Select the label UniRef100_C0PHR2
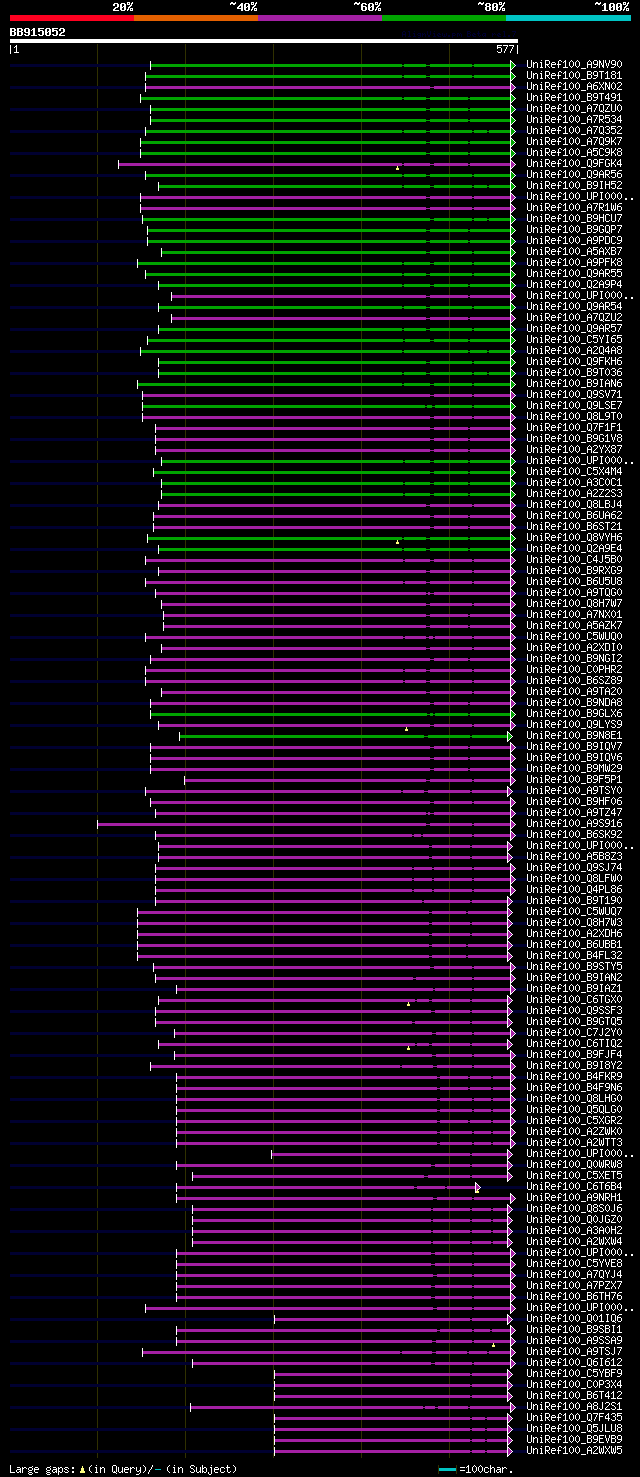Viewport: 640px width, 1477px height. (x=574, y=670)
